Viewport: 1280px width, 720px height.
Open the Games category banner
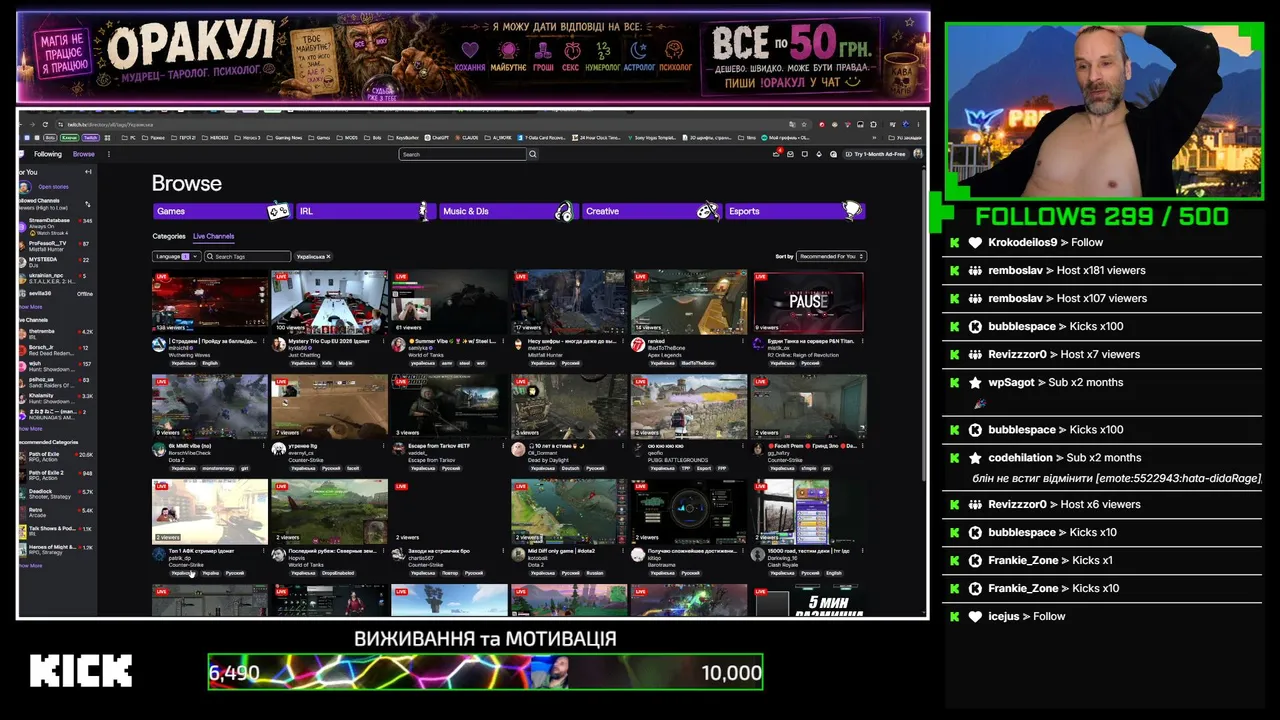tap(222, 211)
